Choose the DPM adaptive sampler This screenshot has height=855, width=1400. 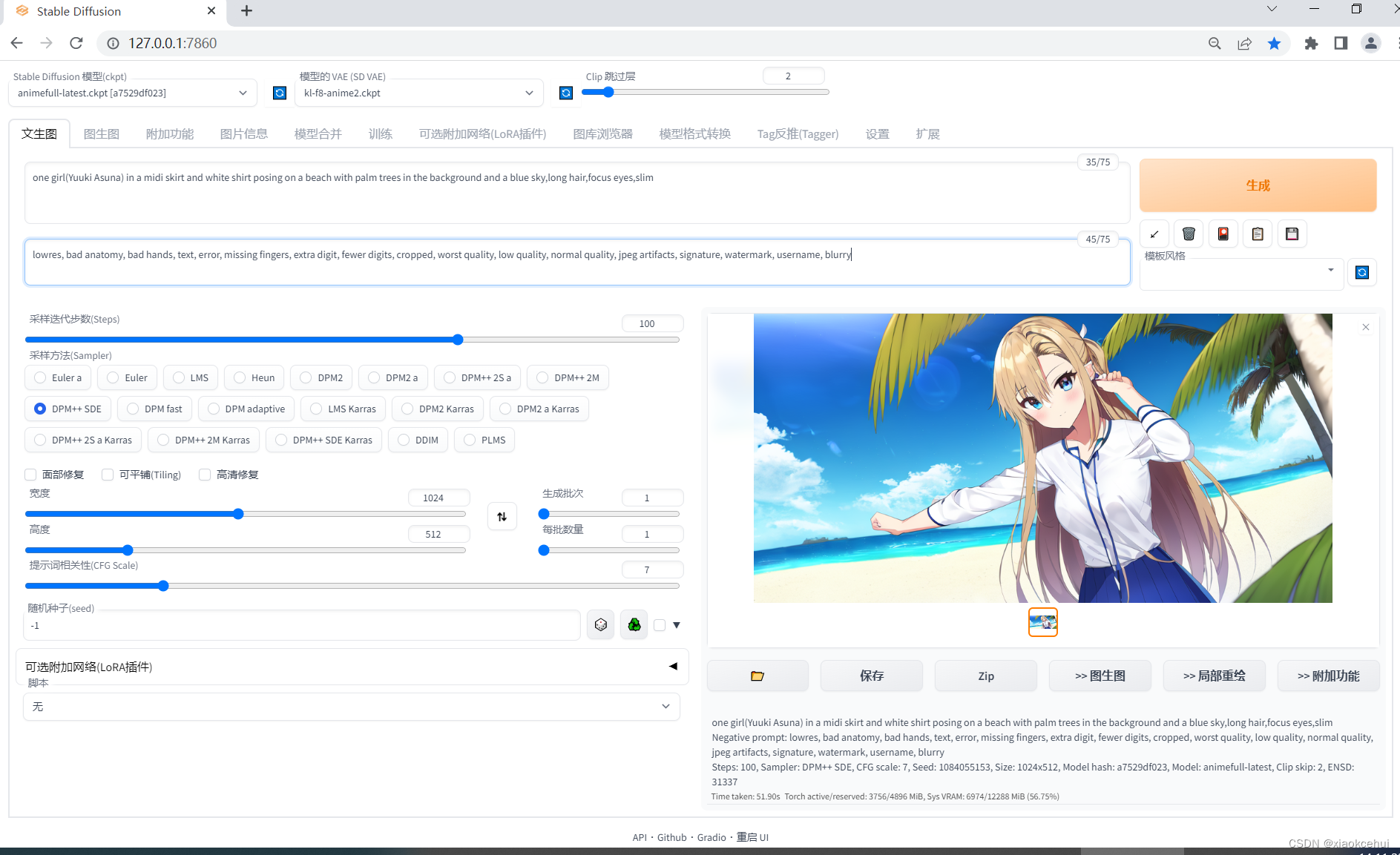point(246,409)
